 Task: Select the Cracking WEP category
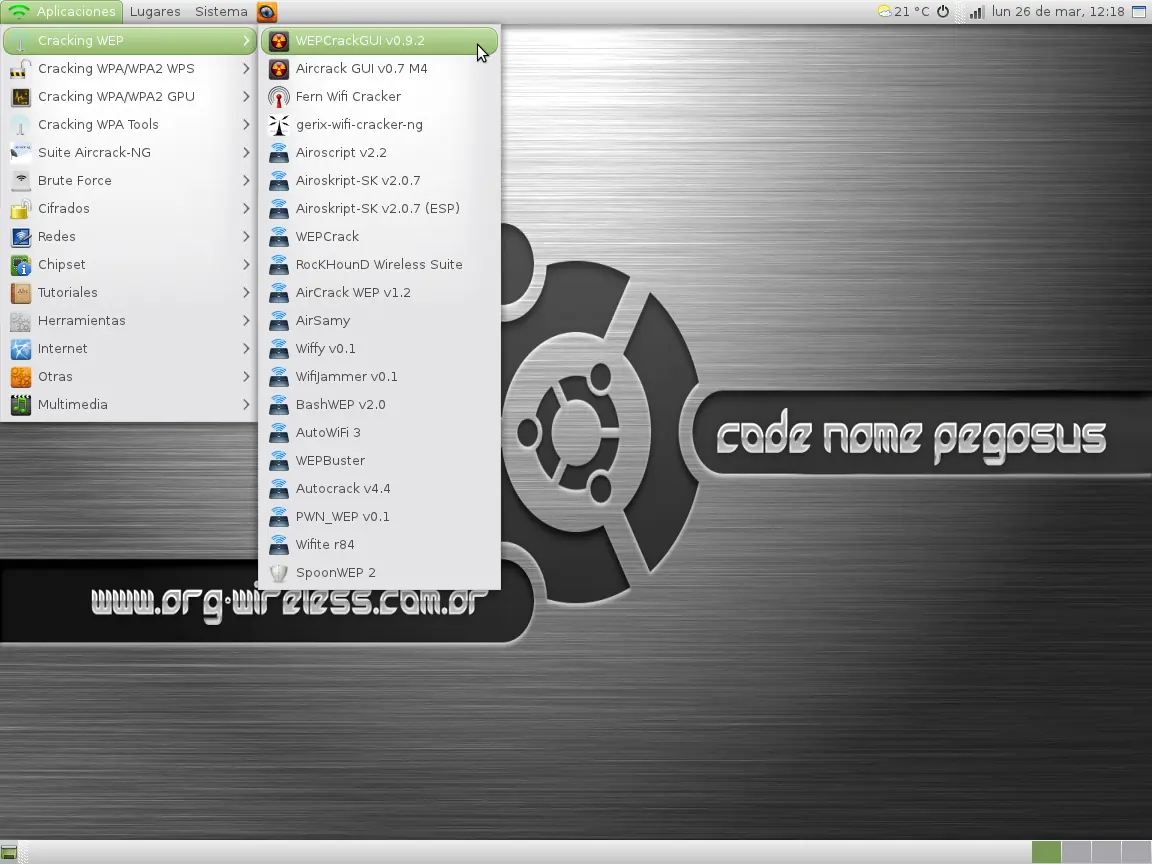tap(129, 41)
